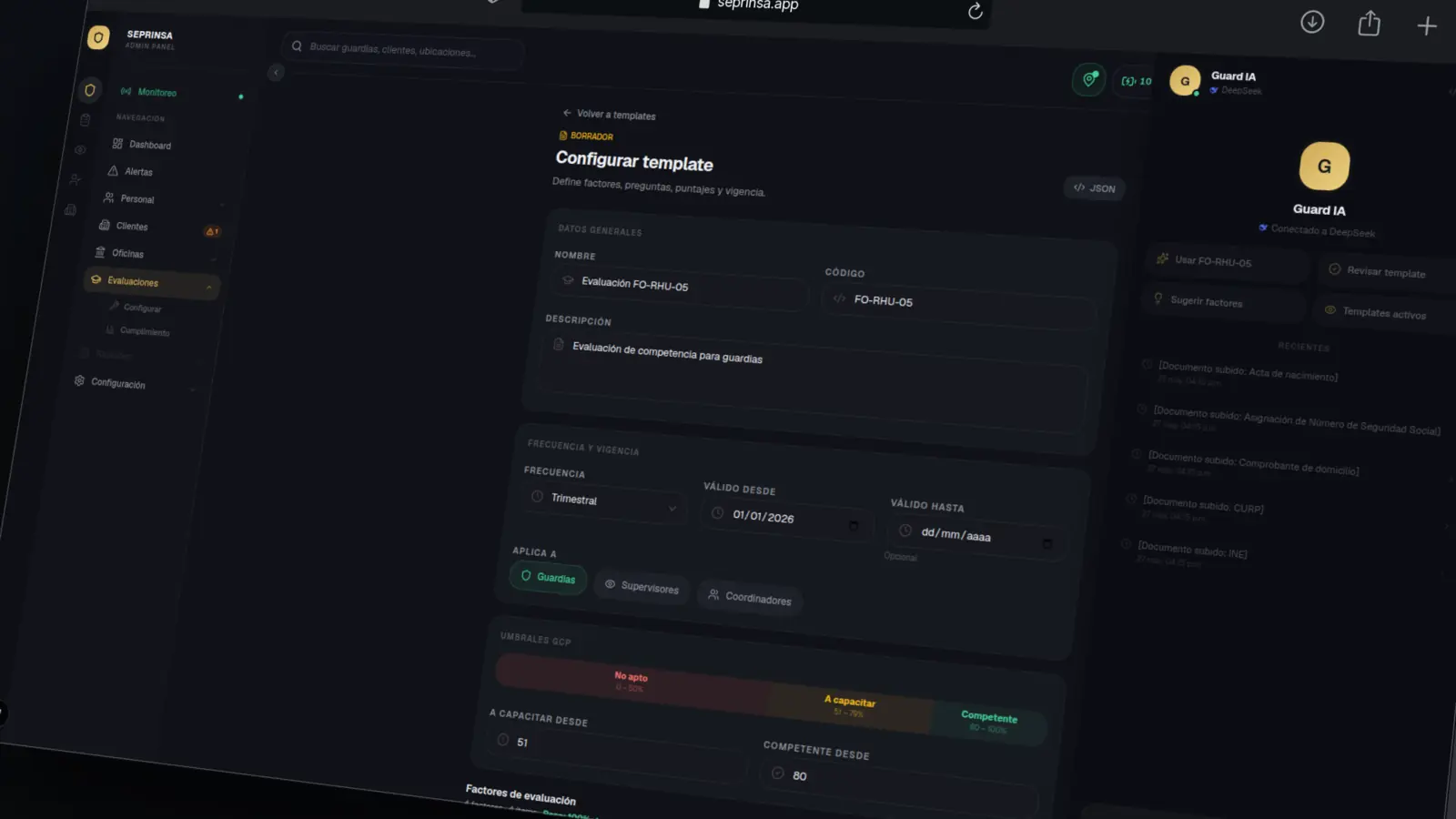Viewport: 1456px width, 819px height.
Task: Click the BORRADOR status tag
Action: click(586, 136)
